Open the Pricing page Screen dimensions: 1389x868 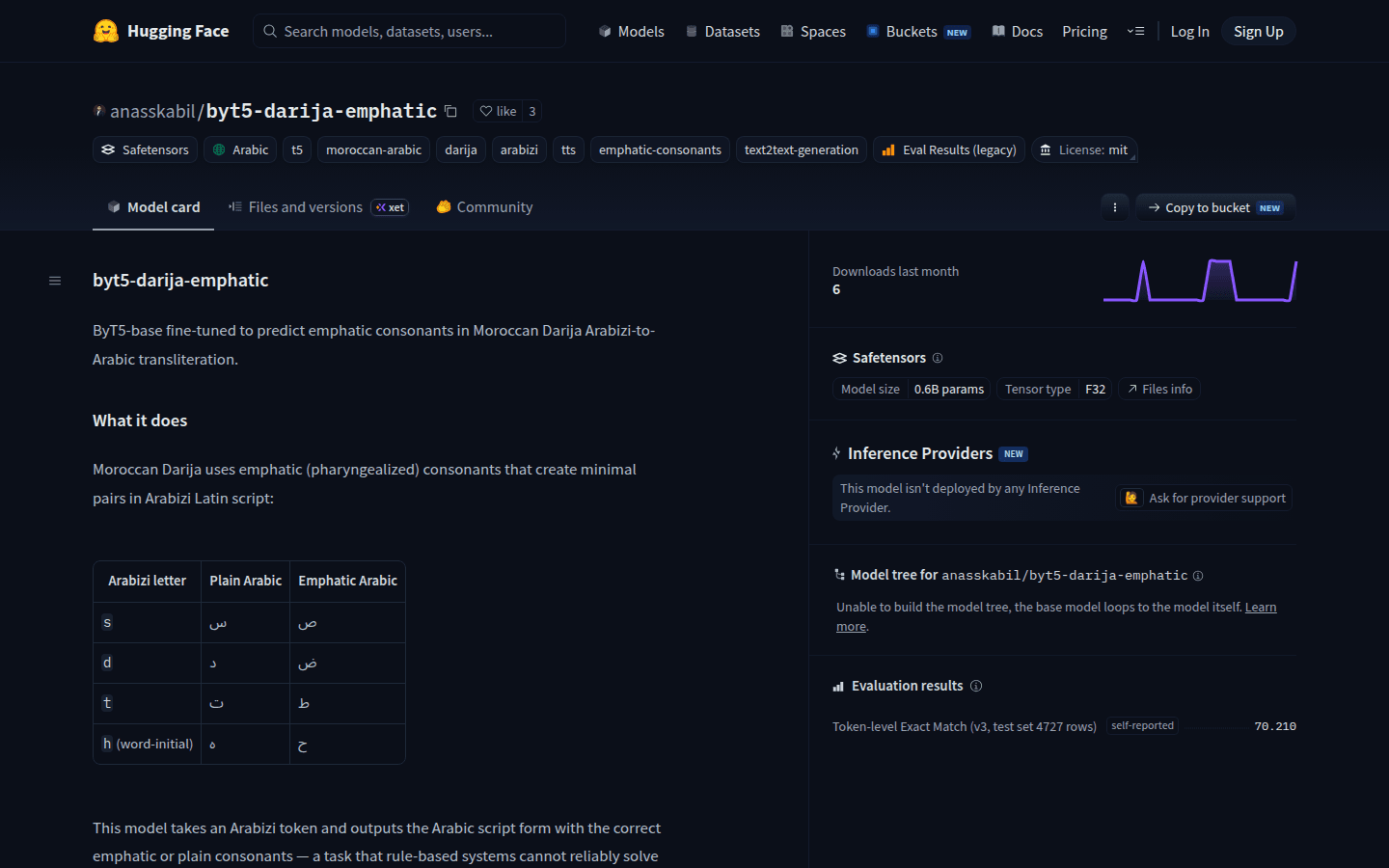pyautogui.click(x=1084, y=31)
